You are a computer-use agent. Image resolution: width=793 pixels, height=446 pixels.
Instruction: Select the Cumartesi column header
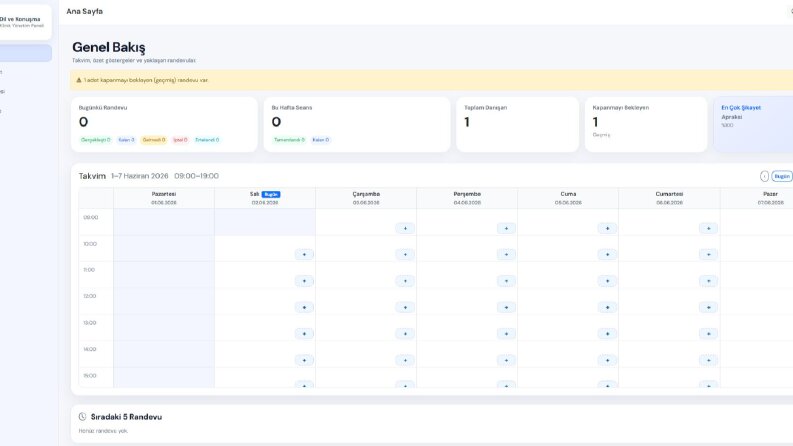[669, 198]
